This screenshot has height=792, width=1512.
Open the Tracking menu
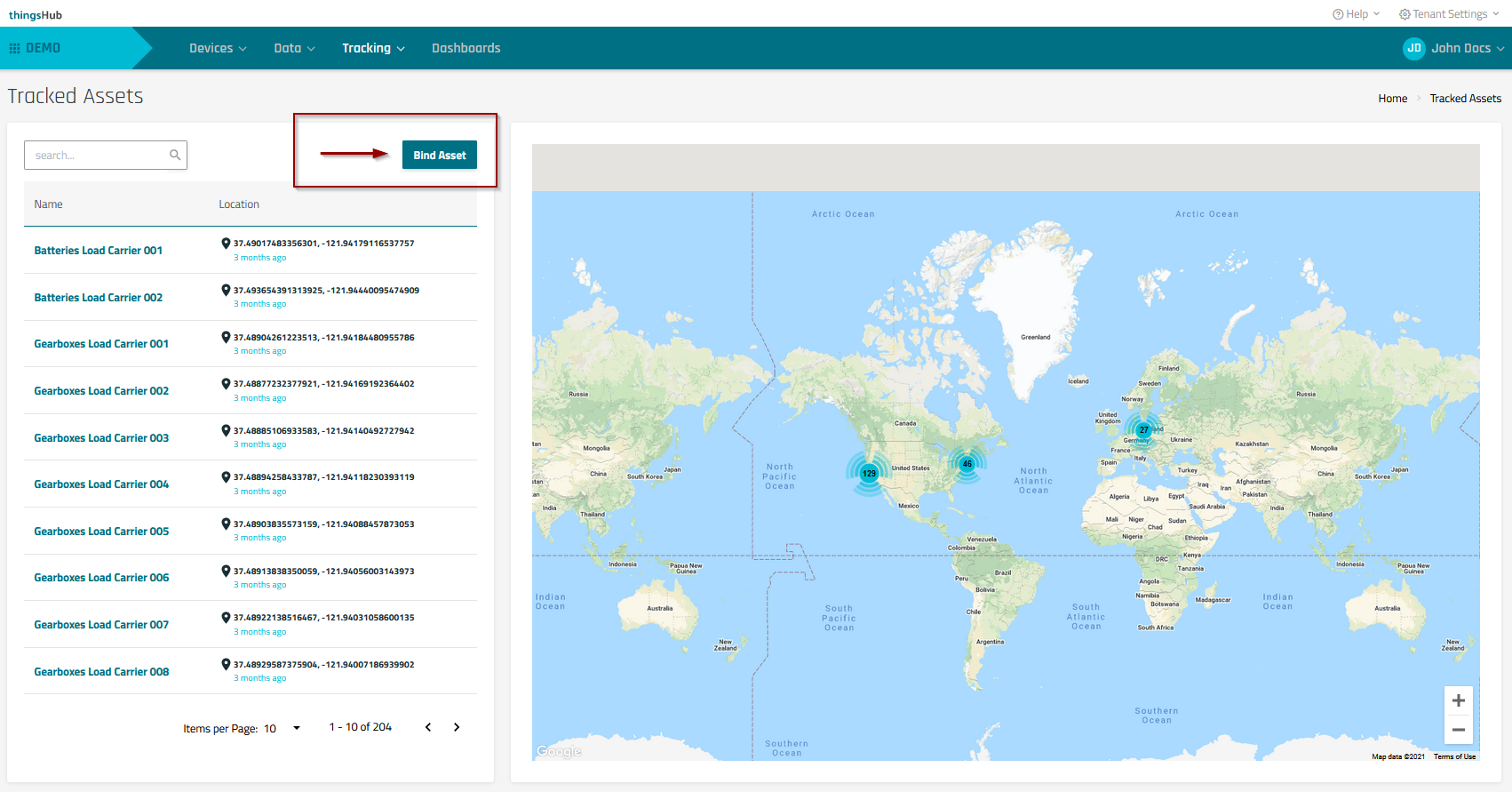[373, 48]
